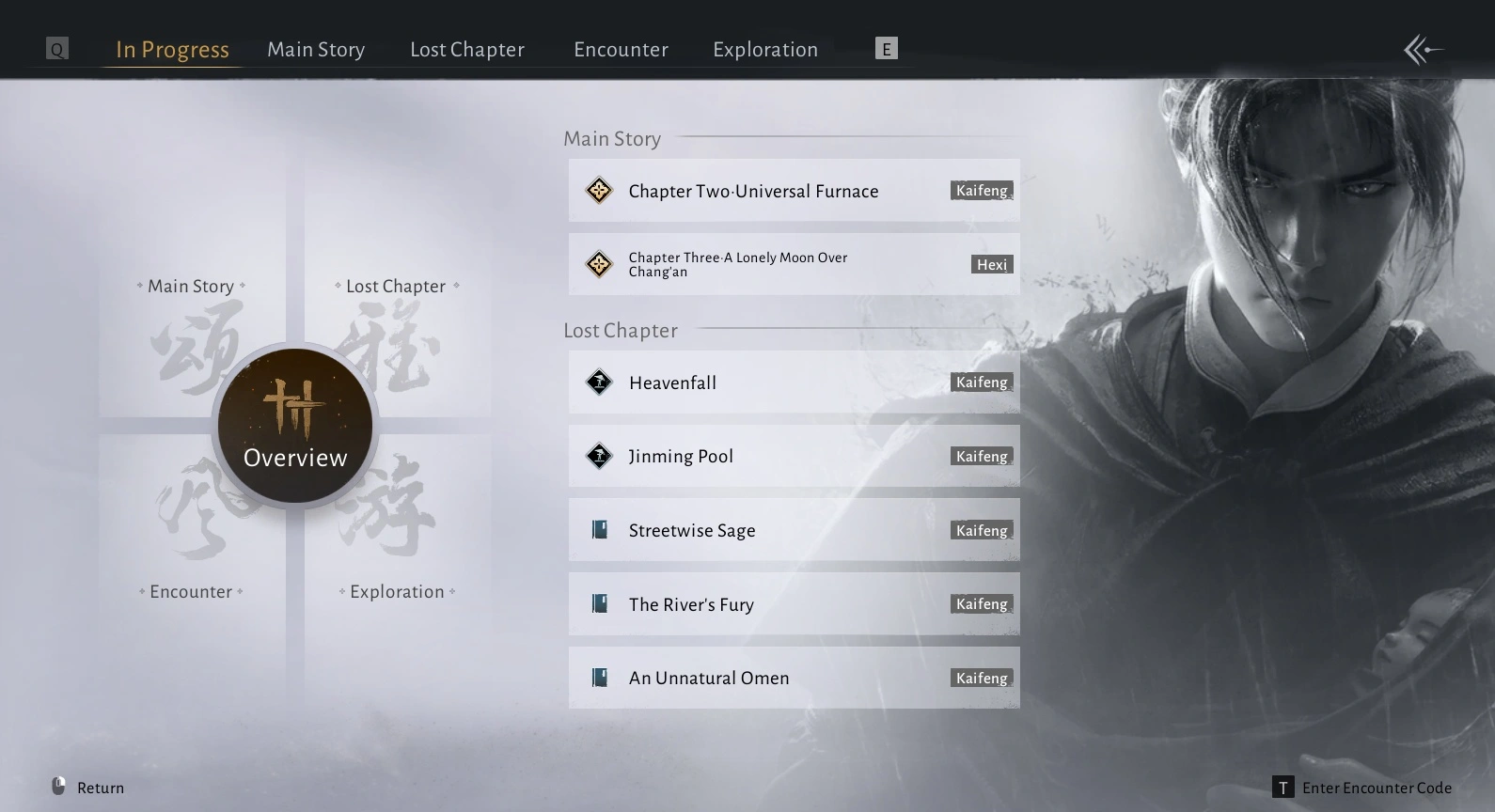This screenshot has width=1495, height=812.
Task: Click the mouse icon beside Return
Action: 58,787
